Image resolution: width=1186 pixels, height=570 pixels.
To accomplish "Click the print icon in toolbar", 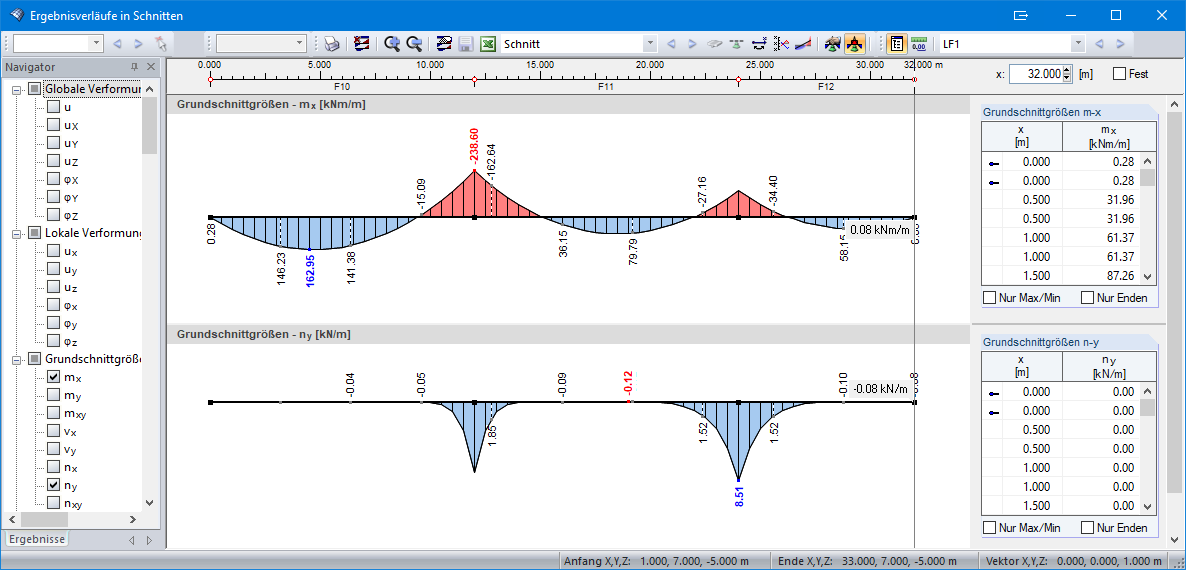I will tap(331, 44).
